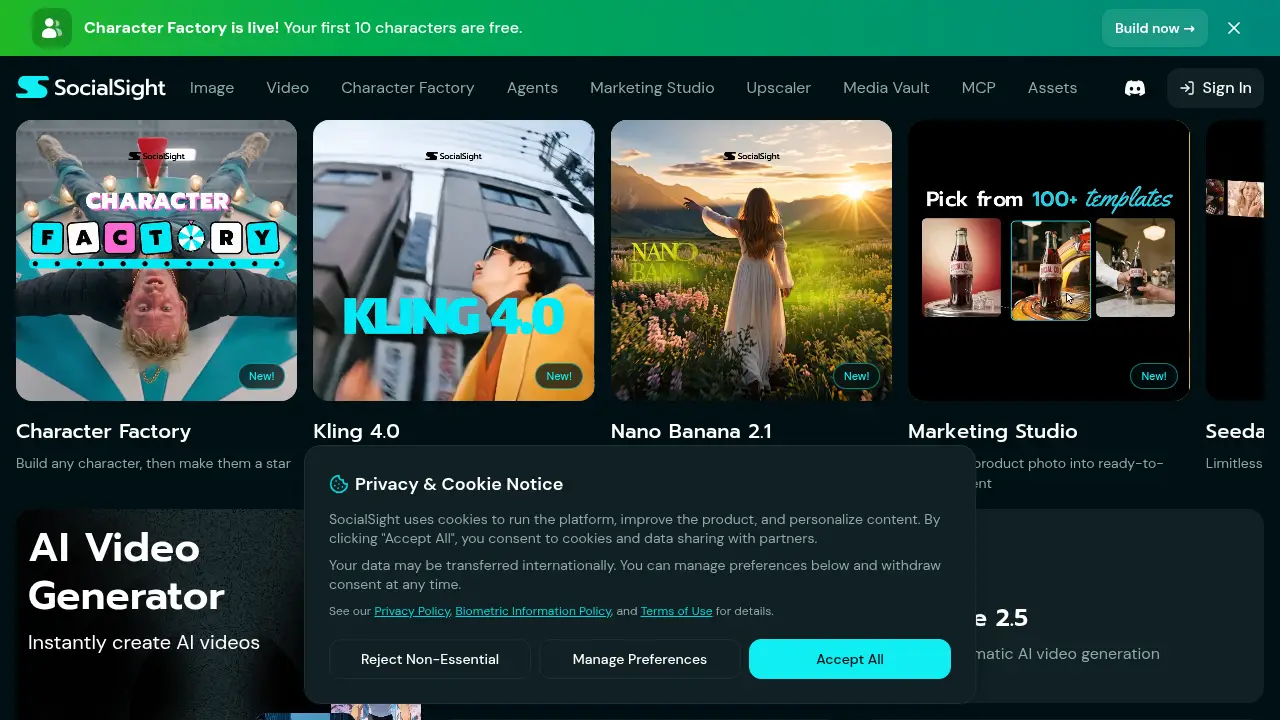Click the Privacy & Cookie Notice heading

[459, 484]
